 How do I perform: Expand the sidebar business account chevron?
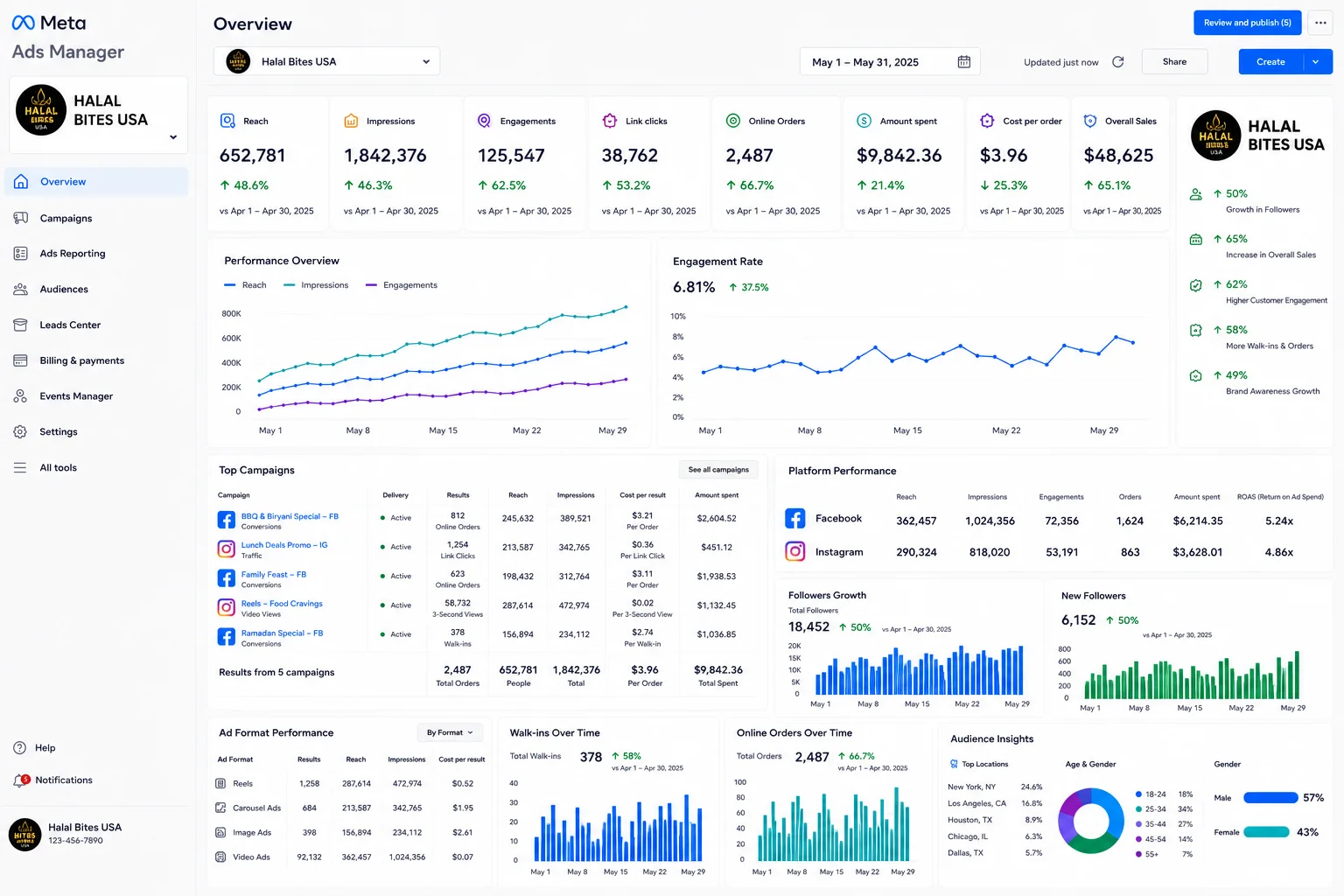(173, 137)
